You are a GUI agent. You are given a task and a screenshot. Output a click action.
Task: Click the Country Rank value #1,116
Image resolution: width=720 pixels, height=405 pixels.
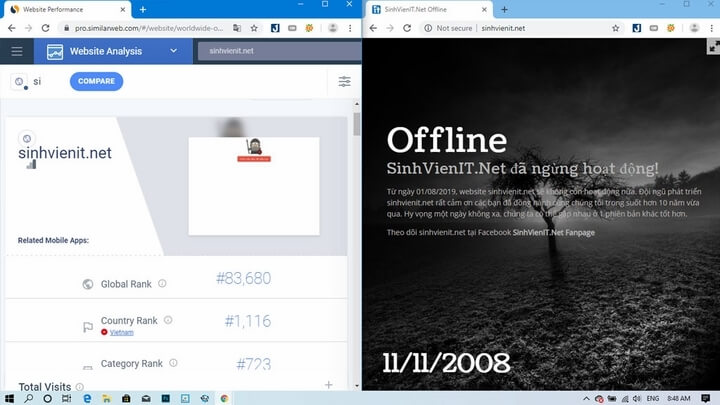click(x=248, y=321)
